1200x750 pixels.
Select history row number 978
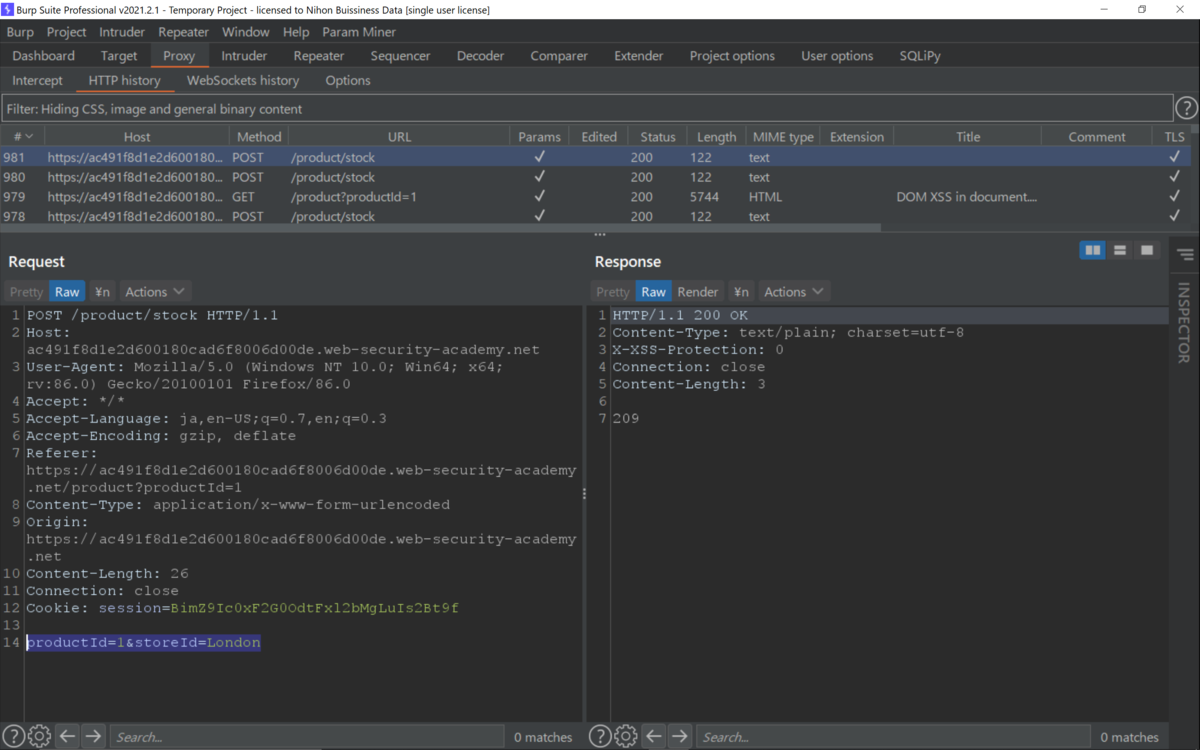(x=595, y=216)
